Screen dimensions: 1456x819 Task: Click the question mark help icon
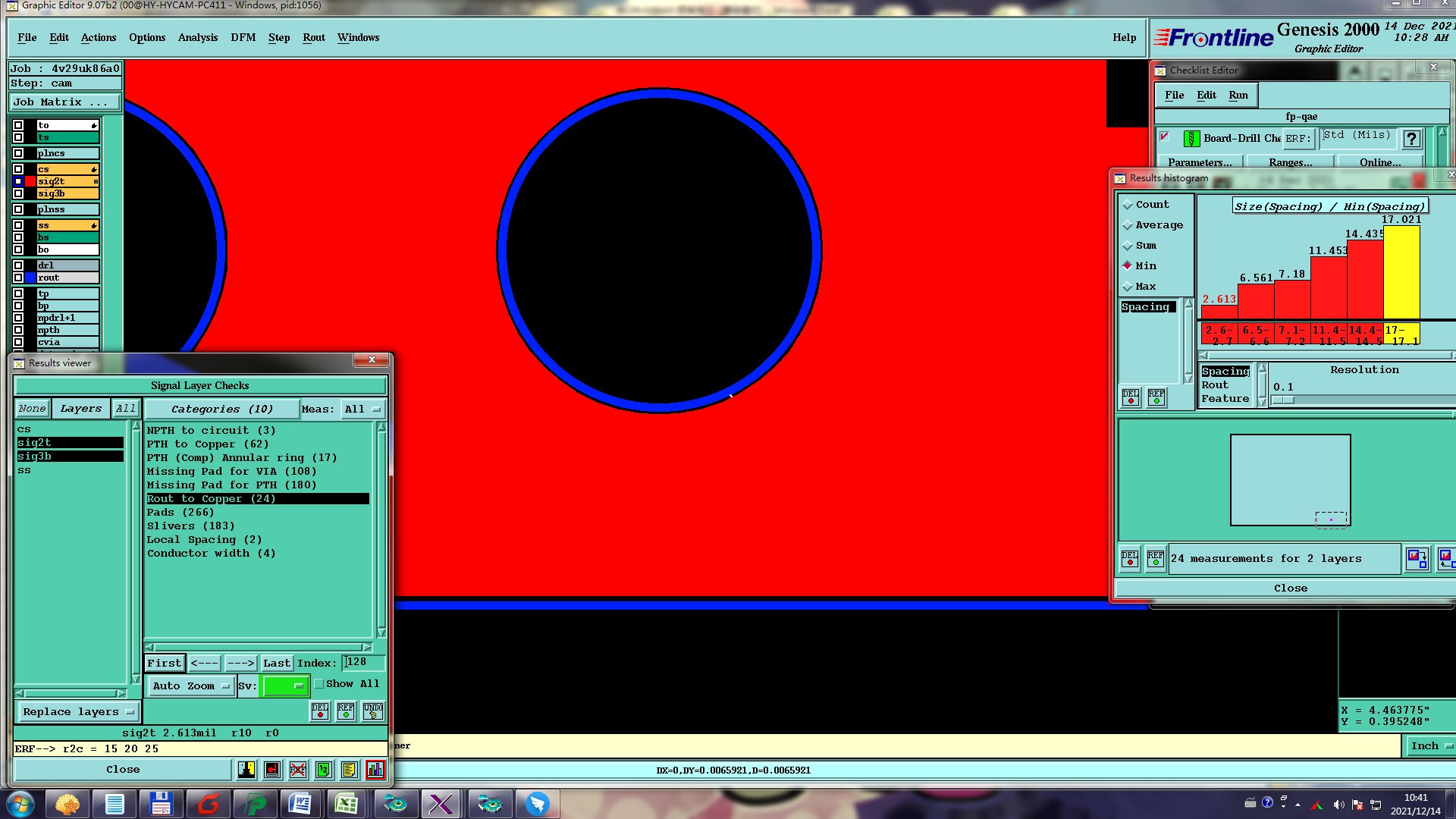1411,139
